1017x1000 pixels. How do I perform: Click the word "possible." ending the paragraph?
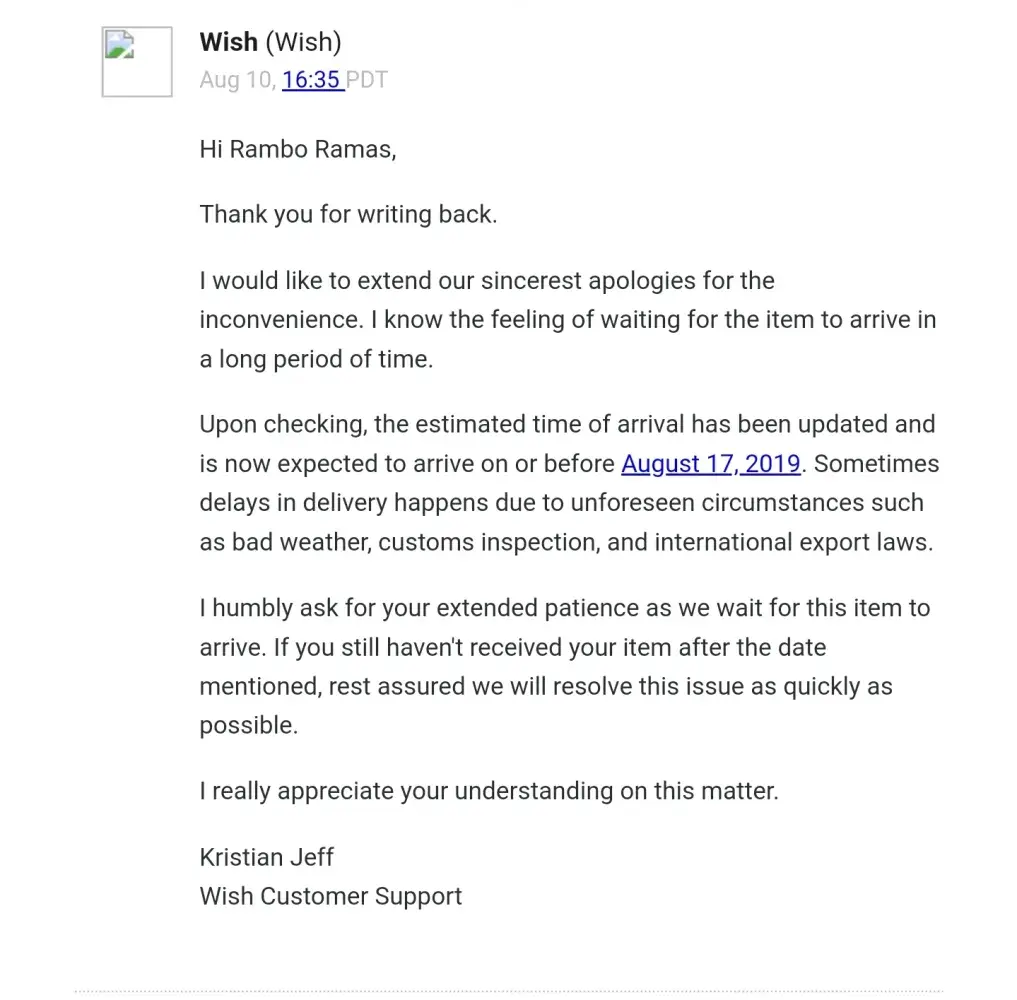click(249, 725)
